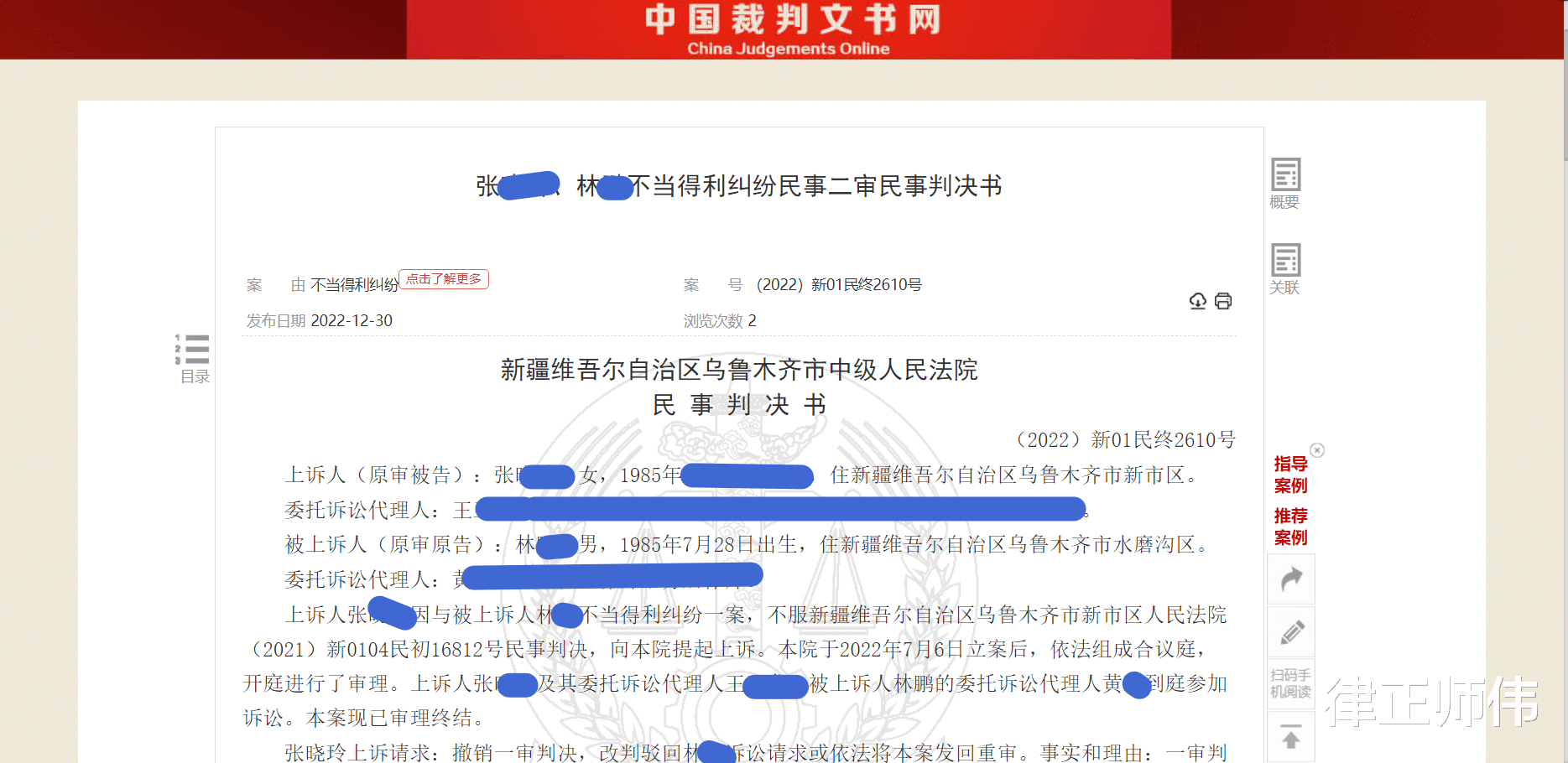The image size is (1568, 763).
Task: Click 点击了解更多 button beside case cause
Action: [x=444, y=278]
